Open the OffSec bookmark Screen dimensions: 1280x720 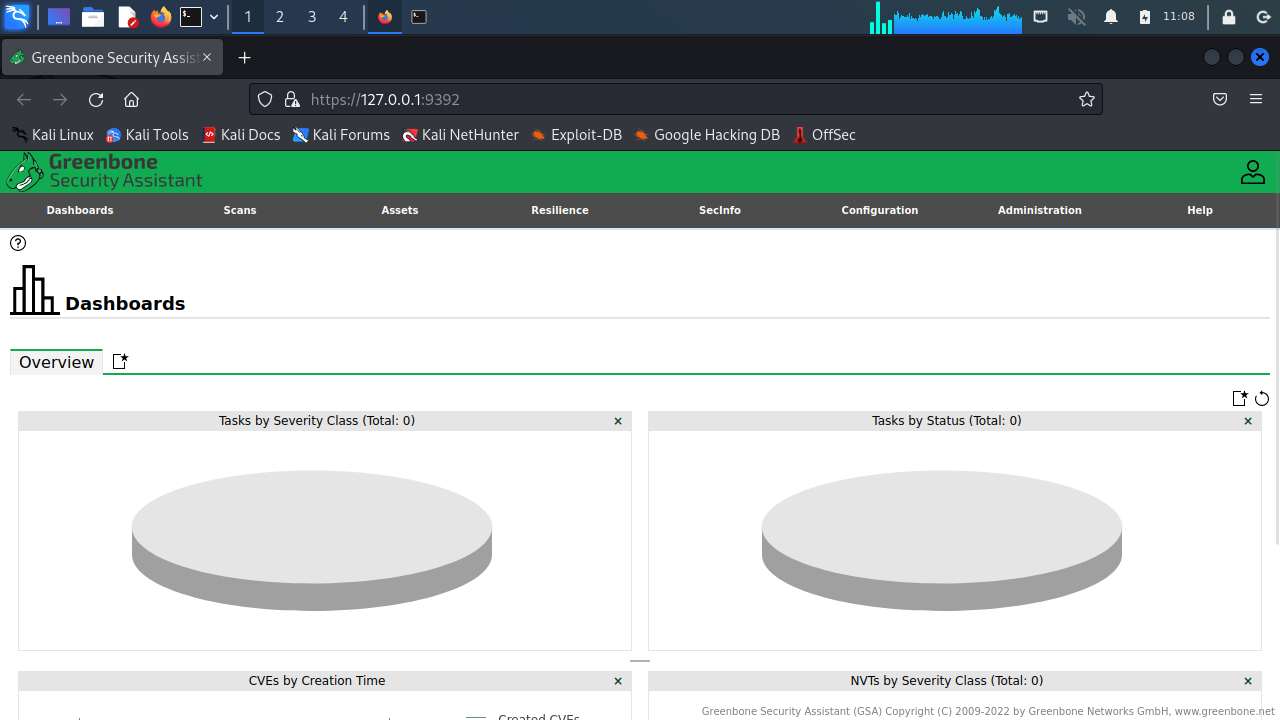[x=824, y=135]
